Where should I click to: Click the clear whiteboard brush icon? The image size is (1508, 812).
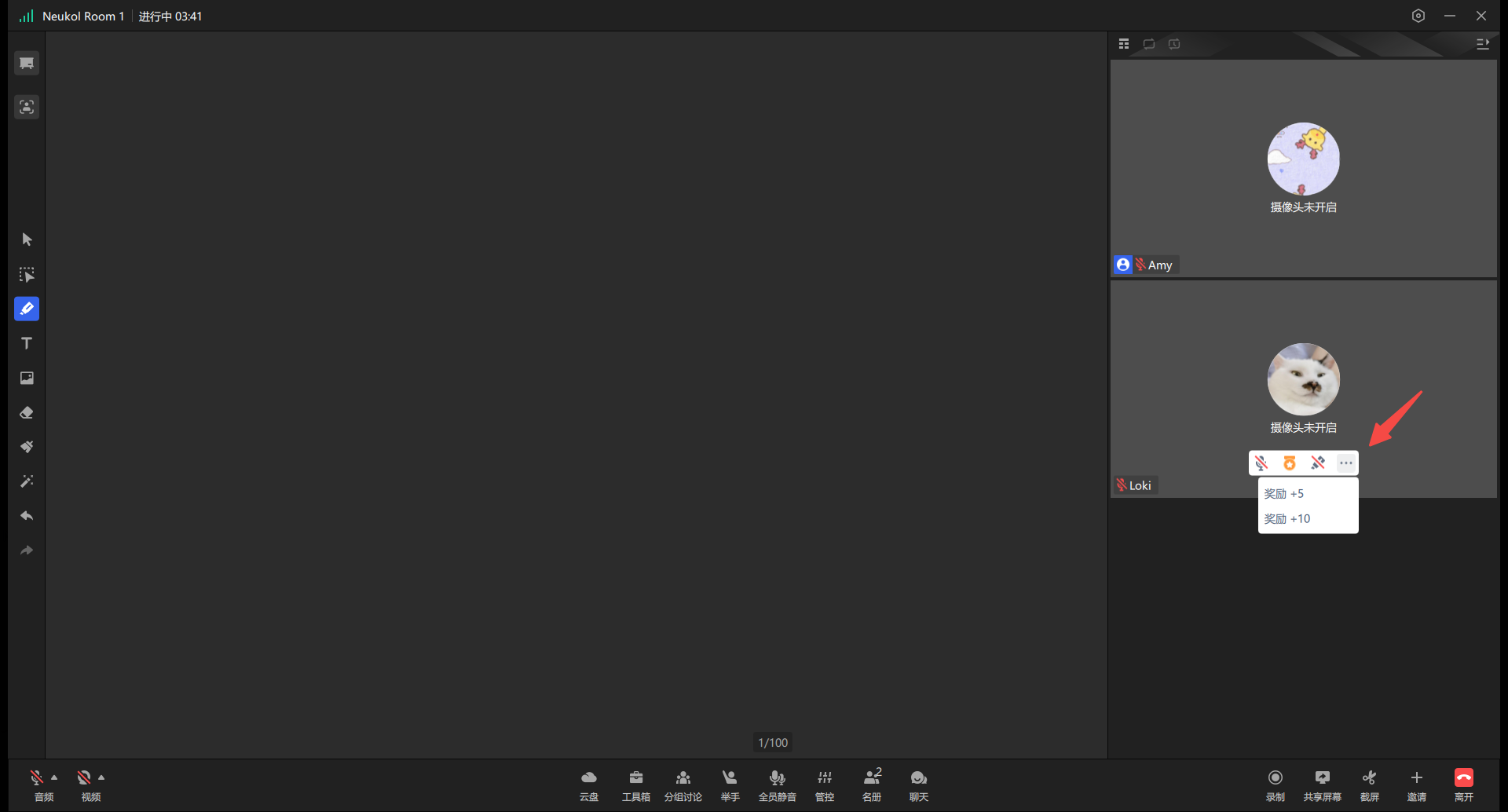click(x=27, y=447)
